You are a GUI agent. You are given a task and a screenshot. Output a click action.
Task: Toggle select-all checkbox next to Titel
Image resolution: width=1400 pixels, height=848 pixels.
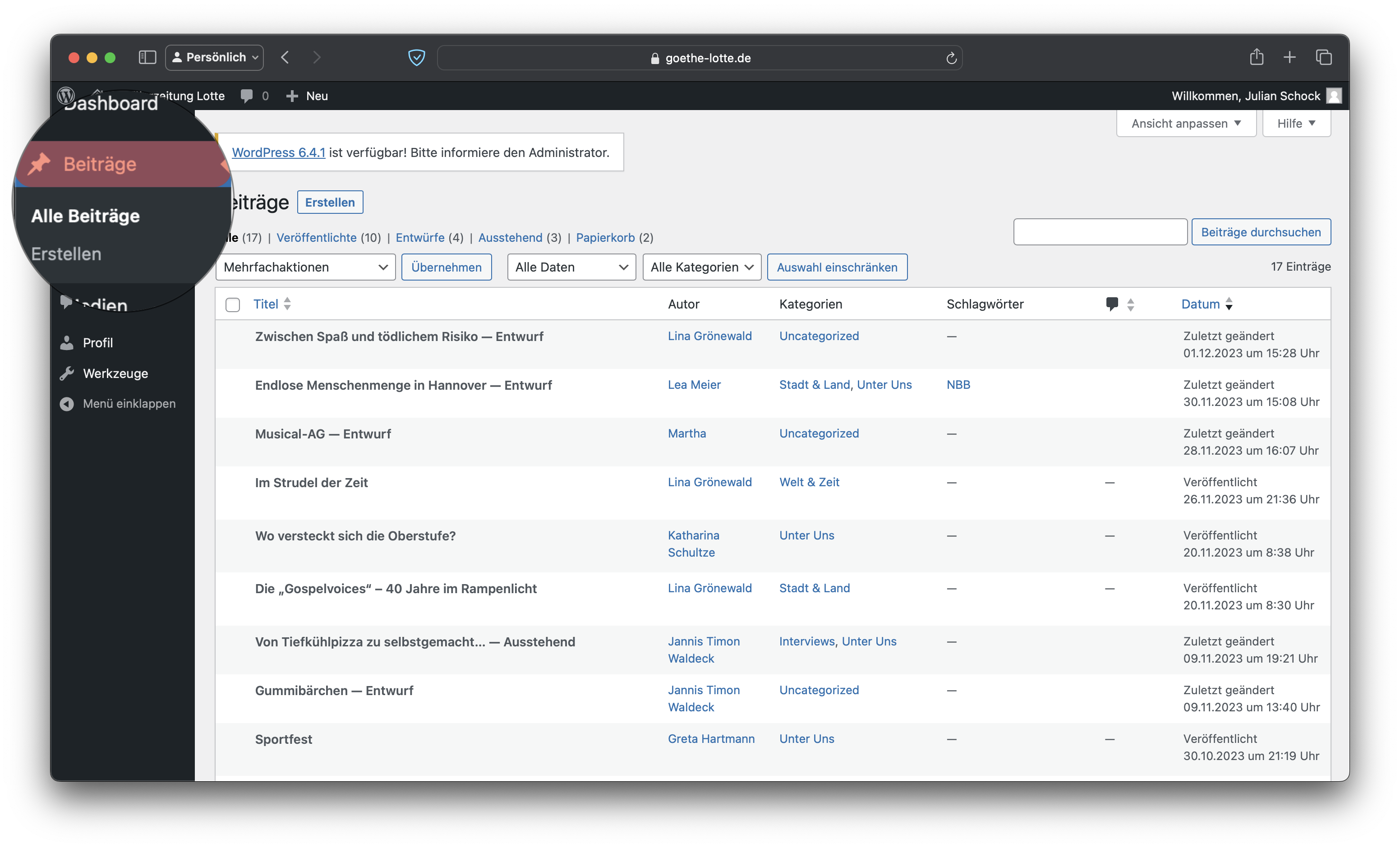[232, 304]
